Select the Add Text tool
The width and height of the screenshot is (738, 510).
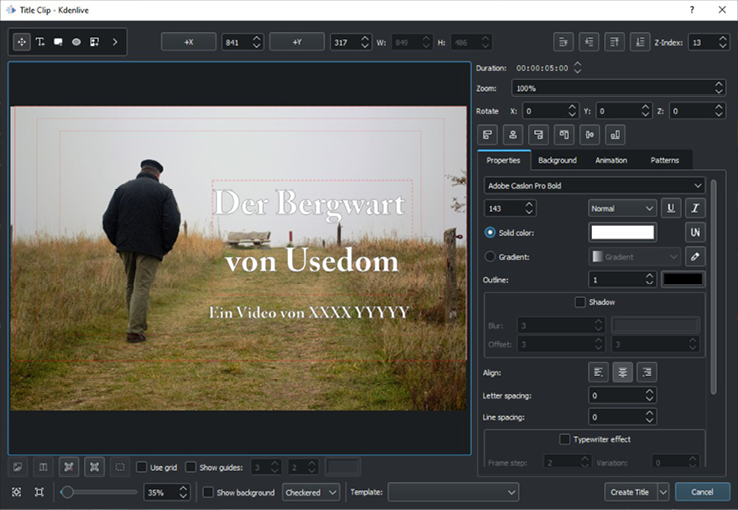(40, 42)
